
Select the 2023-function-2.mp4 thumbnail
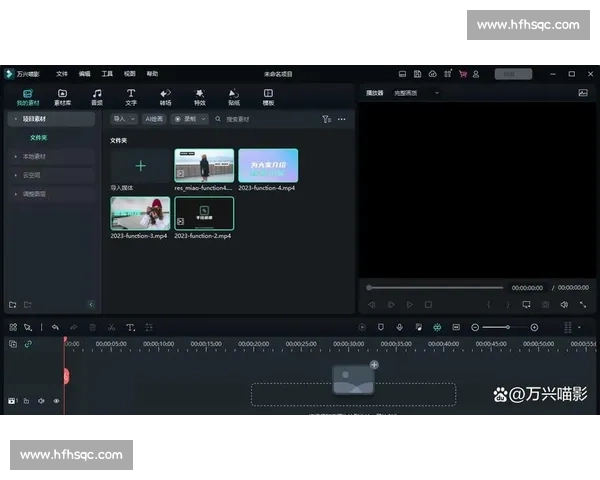coord(204,213)
